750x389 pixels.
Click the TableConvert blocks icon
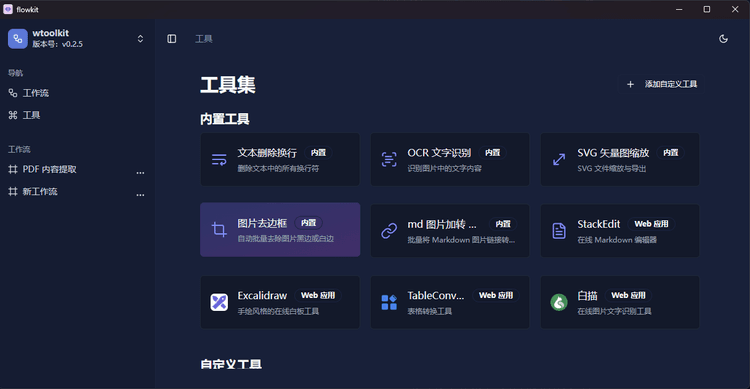389,302
